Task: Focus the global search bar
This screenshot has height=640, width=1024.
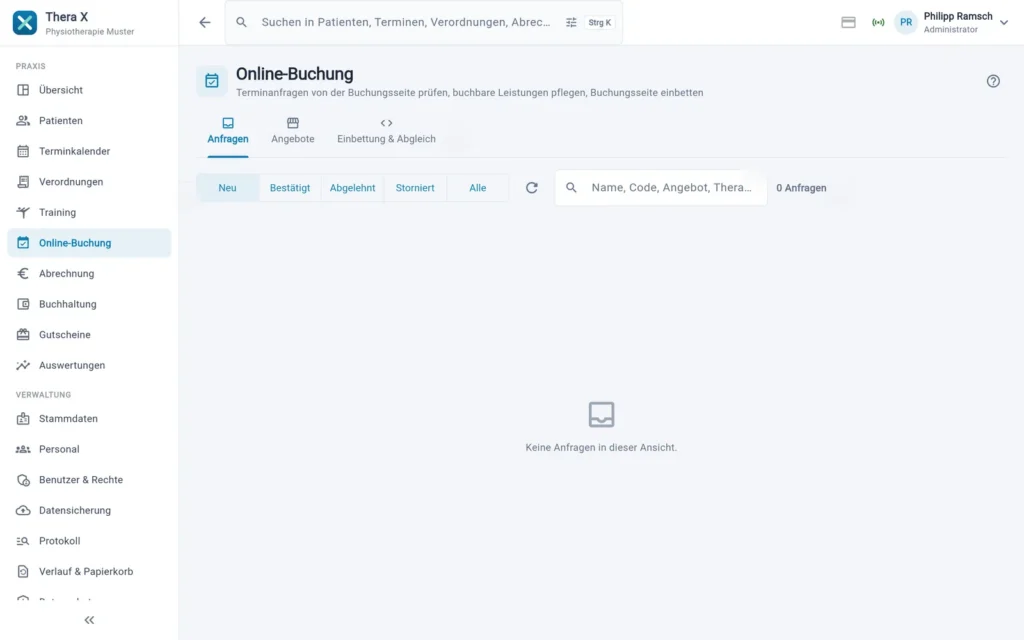Action: pos(405,22)
